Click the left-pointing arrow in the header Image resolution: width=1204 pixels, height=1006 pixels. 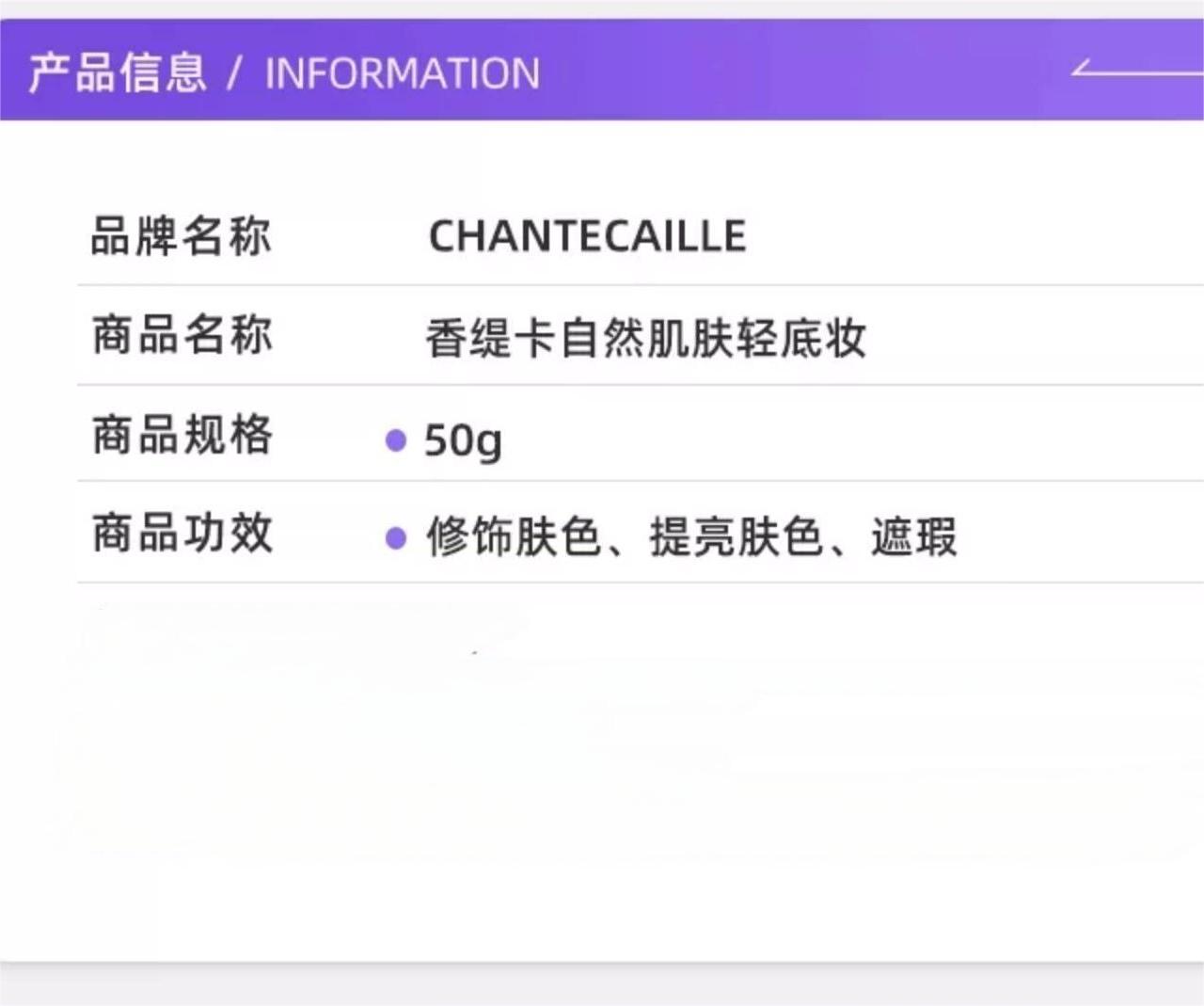coord(1133,69)
